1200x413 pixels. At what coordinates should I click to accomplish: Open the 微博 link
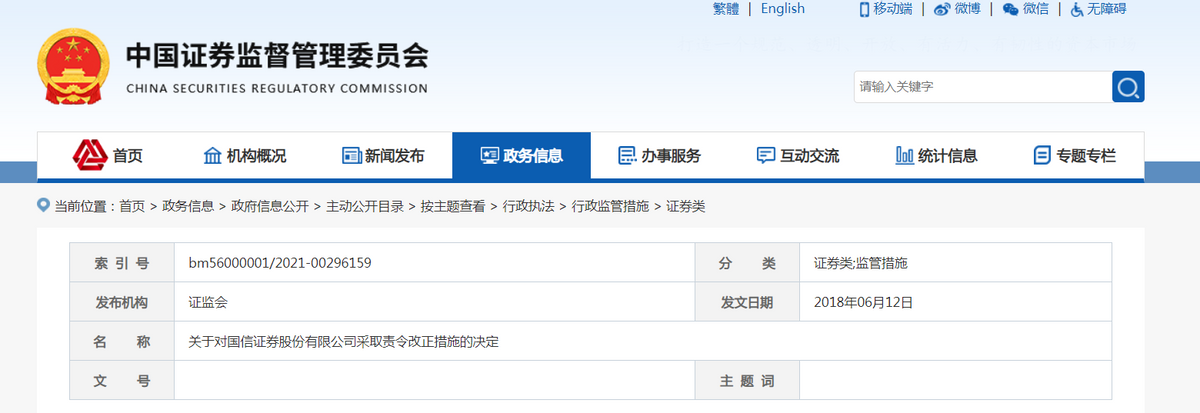tap(967, 9)
